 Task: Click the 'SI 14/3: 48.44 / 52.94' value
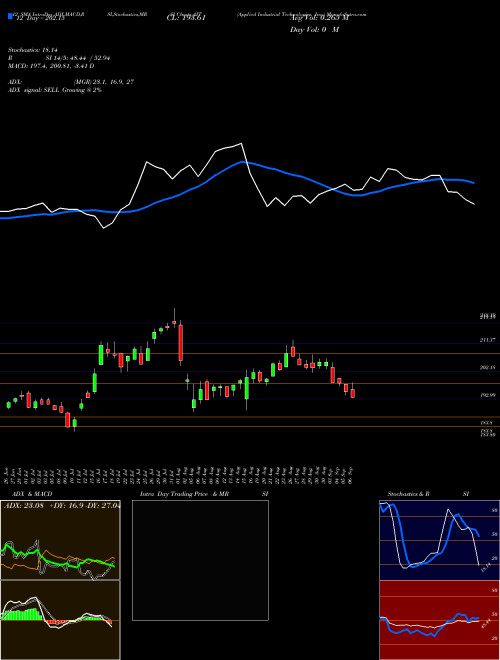tap(78, 58)
